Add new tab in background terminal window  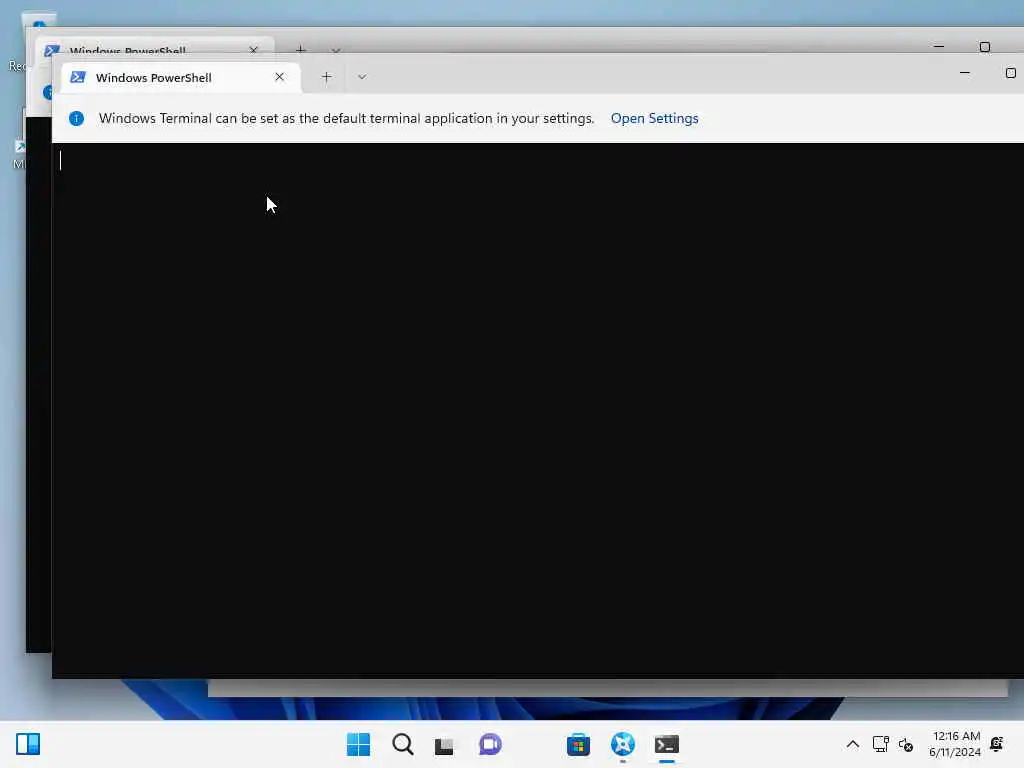click(300, 49)
